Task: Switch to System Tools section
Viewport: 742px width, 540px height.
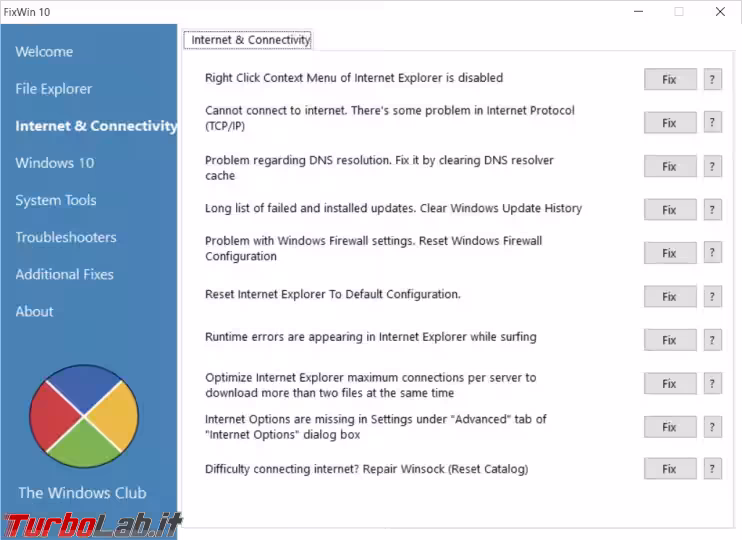Action: click(x=56, y=200)
